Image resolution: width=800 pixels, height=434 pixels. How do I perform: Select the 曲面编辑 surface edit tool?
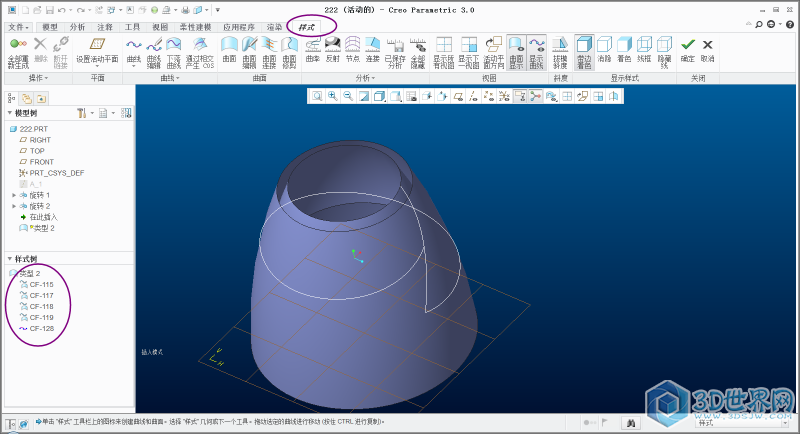[249, 53]
